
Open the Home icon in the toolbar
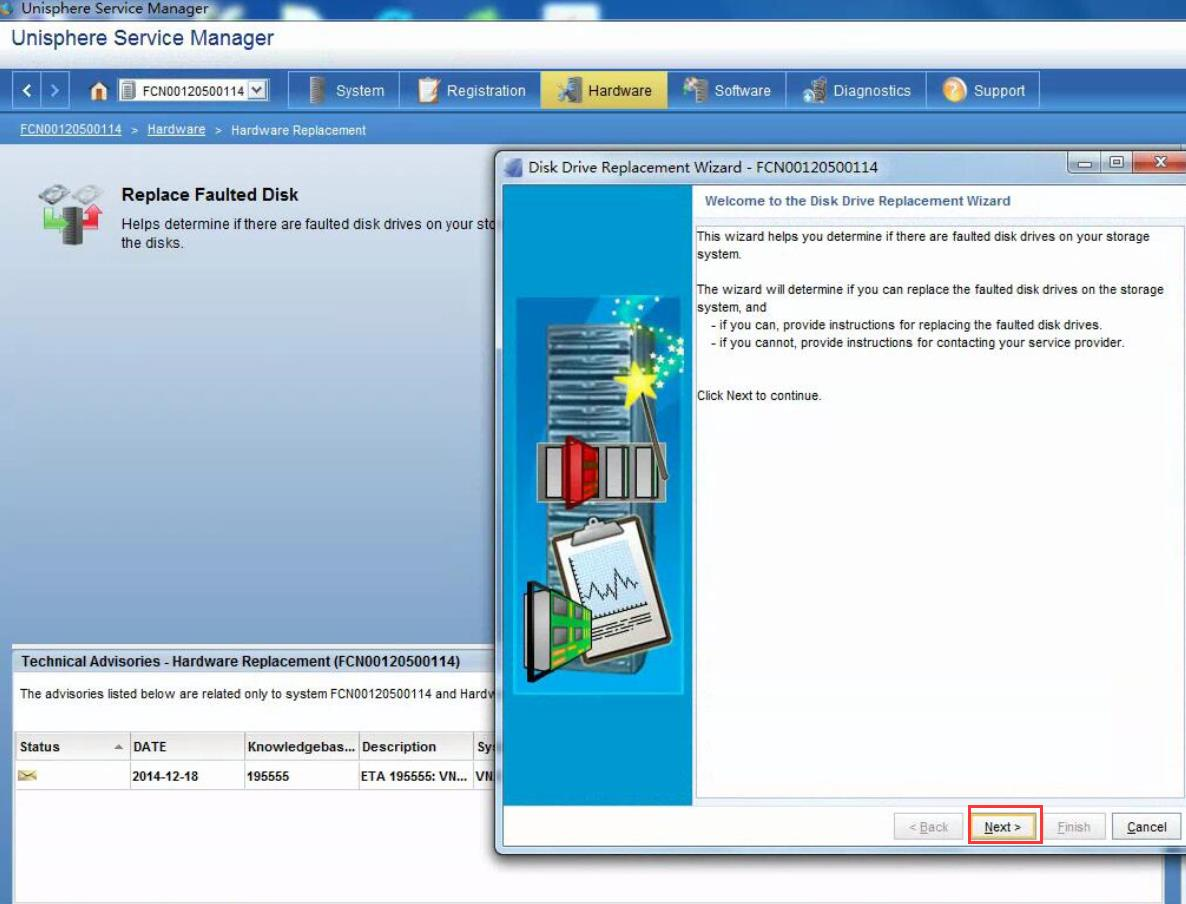pyautogui.click(x=98, y=91)
